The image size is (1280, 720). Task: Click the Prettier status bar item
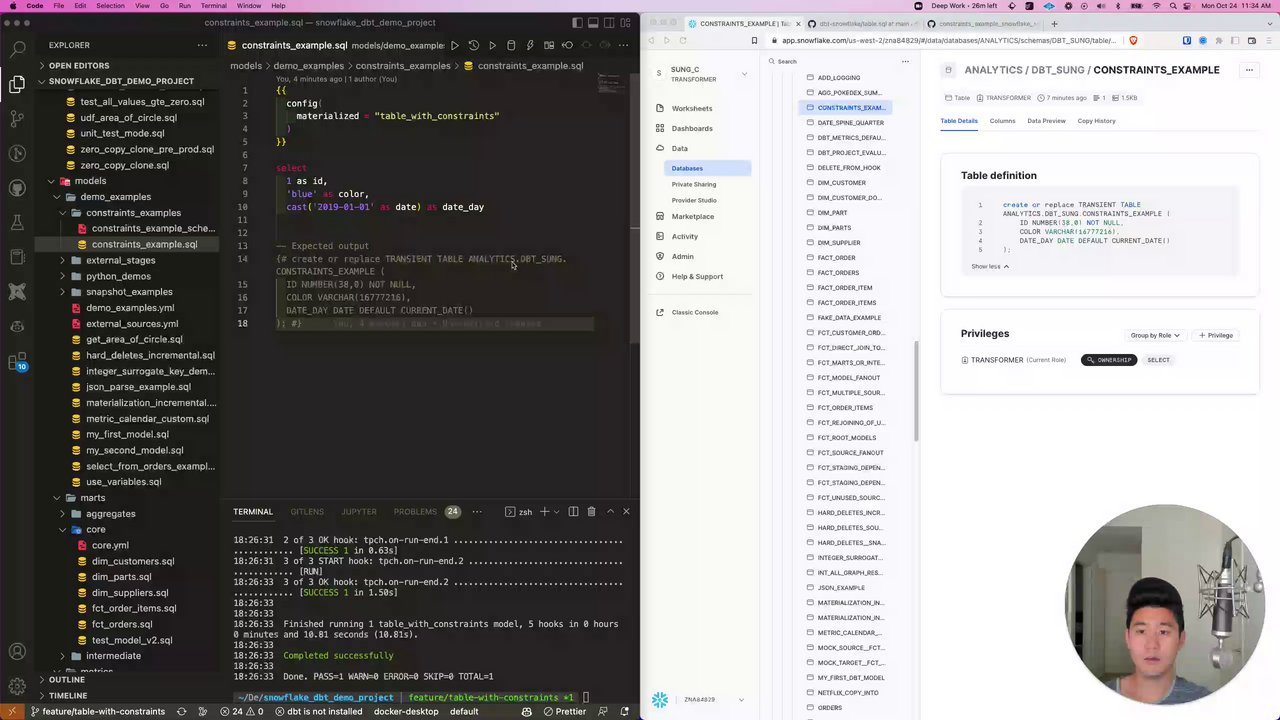pos(564,712)
